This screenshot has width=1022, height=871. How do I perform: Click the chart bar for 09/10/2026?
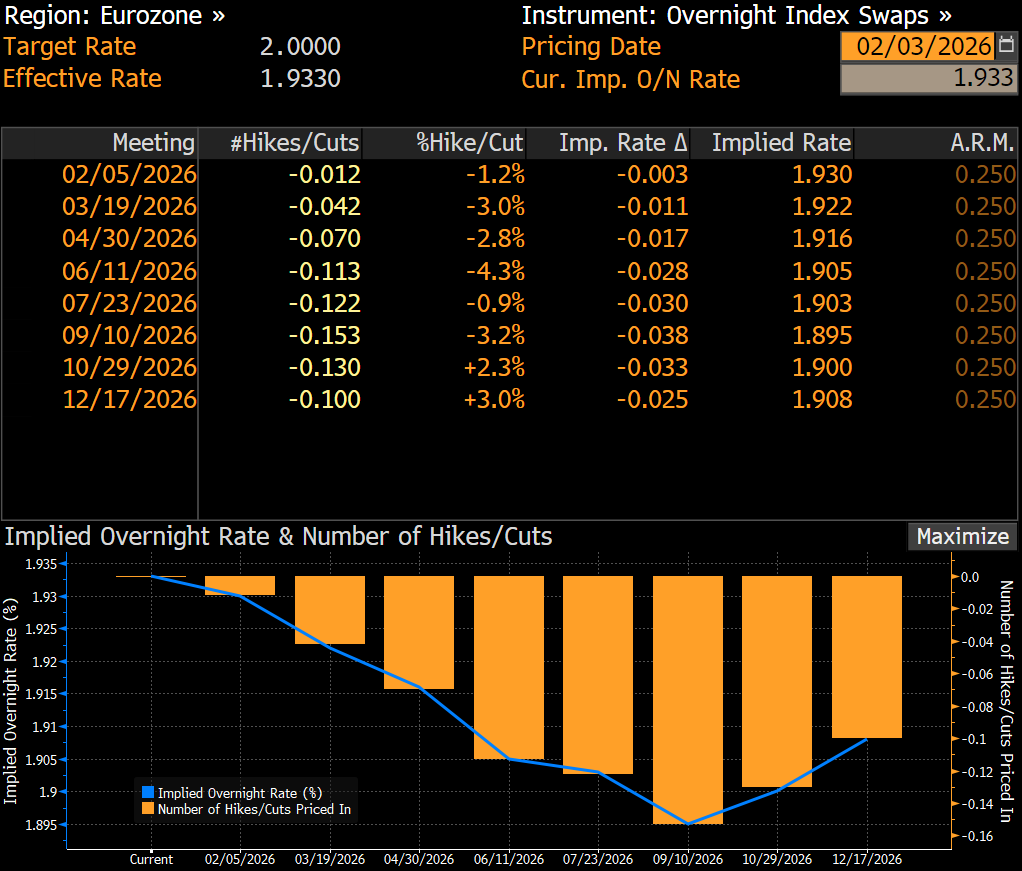(x=688, y=700)
